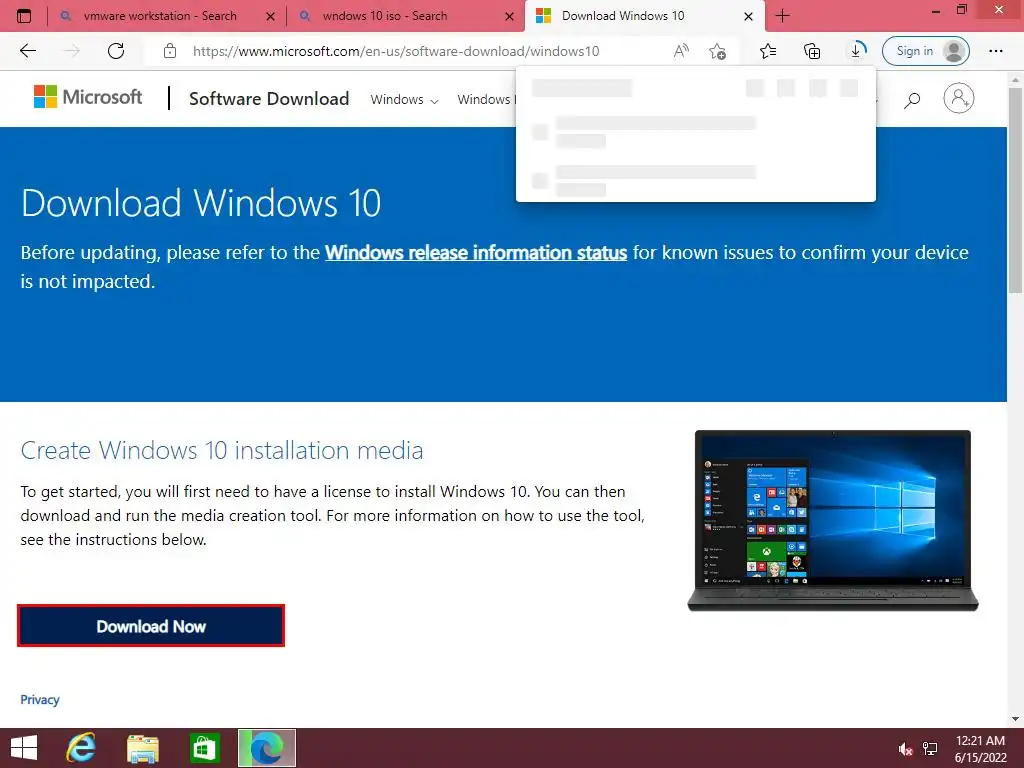
Task: Open the Microsoft account sign-in avatar
Action: pyautogui.click(x=959, y=99)
